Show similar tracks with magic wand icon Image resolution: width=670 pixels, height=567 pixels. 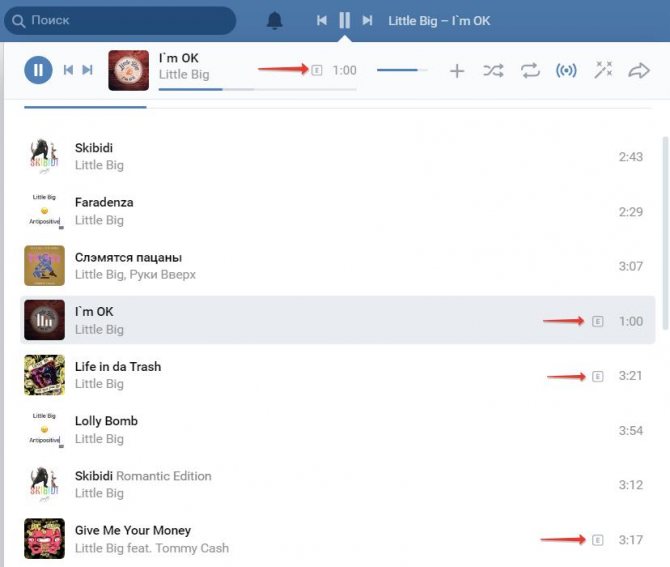tap(603, 70)
